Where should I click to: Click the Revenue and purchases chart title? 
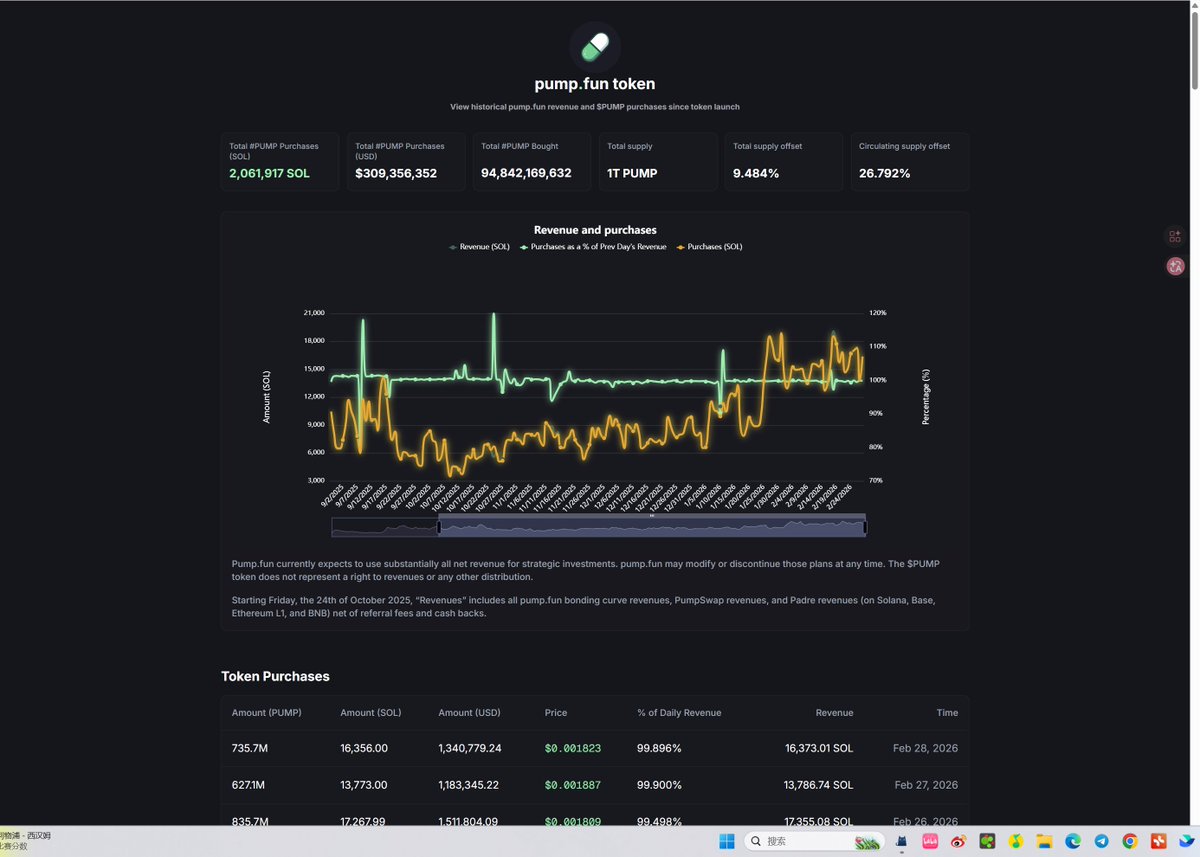(595, 230)
